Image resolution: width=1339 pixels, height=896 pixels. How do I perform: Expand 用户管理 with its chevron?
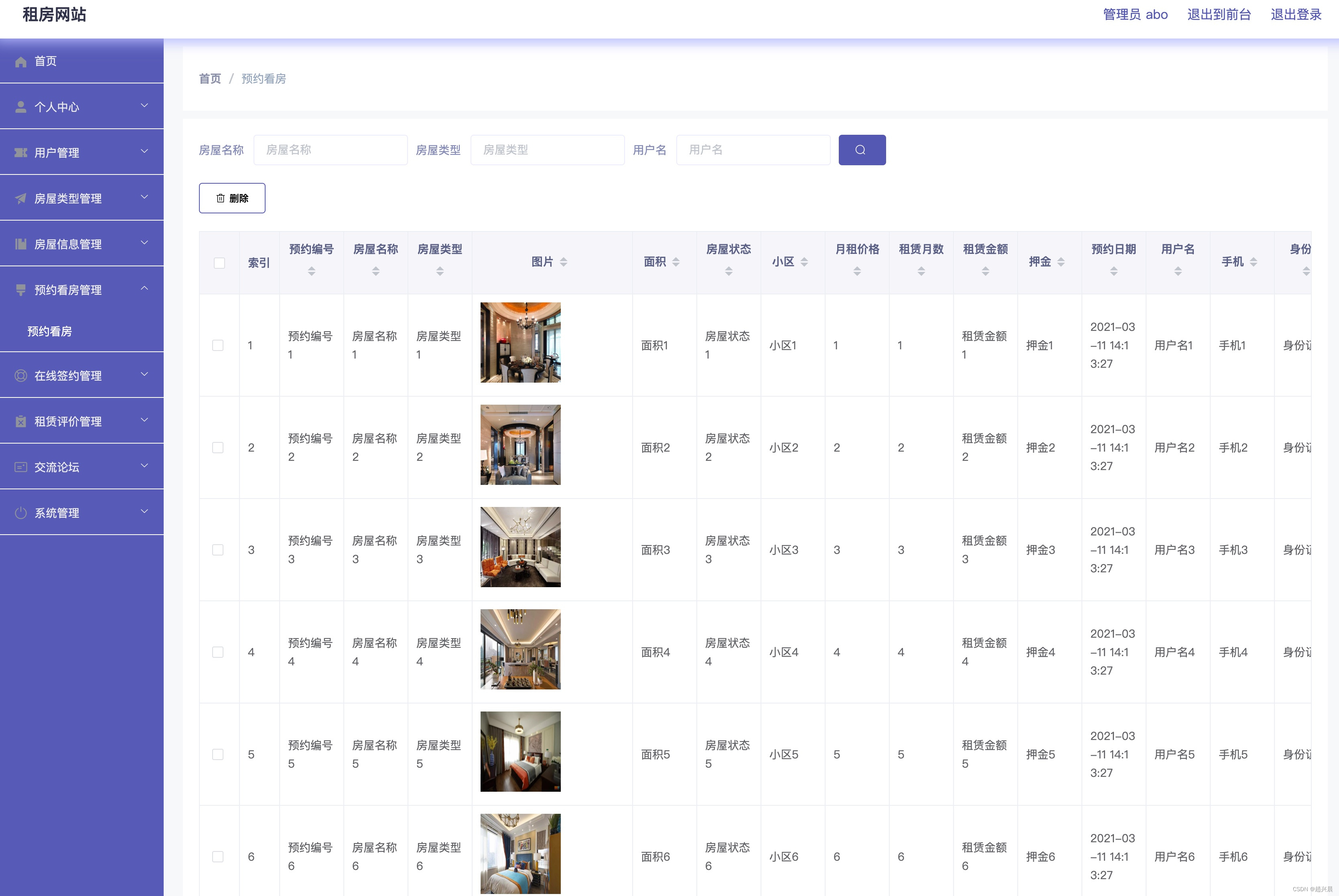[144, 152]
